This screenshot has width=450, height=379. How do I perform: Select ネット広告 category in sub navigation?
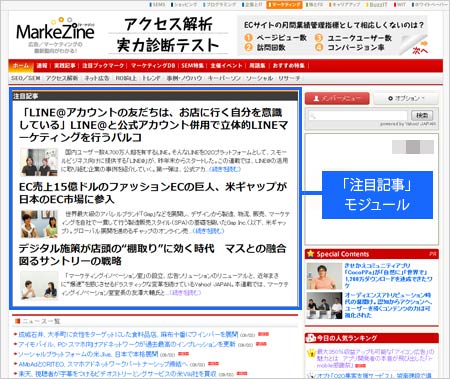(x=97, y=78)
